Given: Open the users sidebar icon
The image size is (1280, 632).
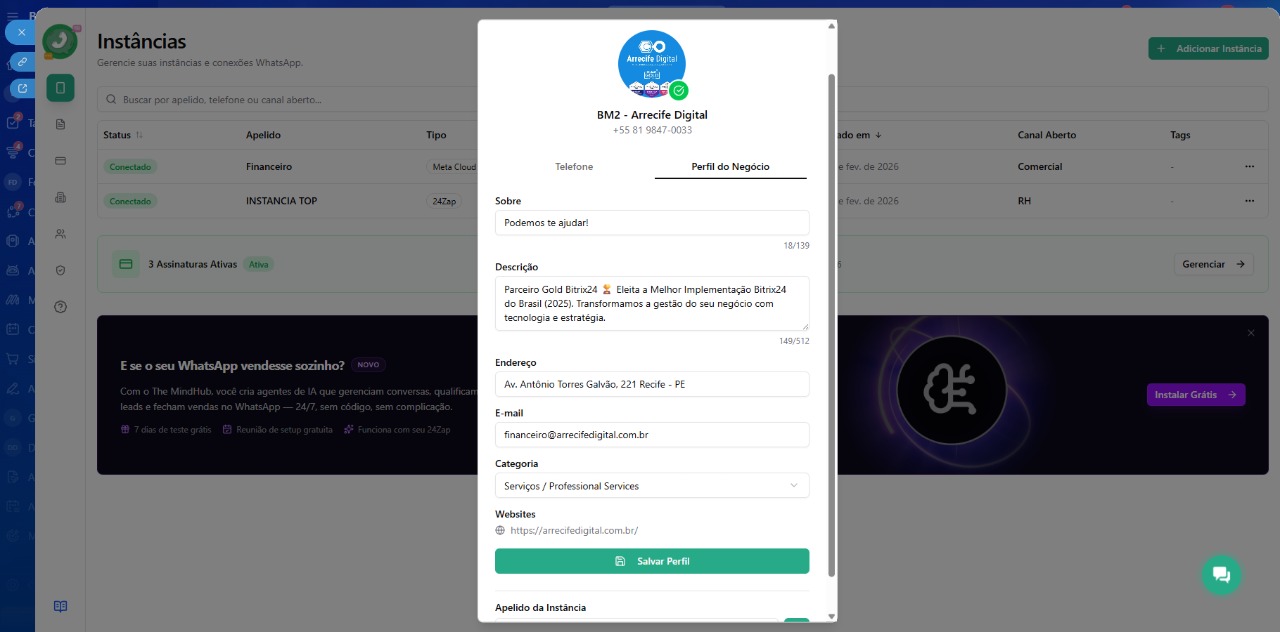Looking at the screenshot, I should (x=60, y=234).
